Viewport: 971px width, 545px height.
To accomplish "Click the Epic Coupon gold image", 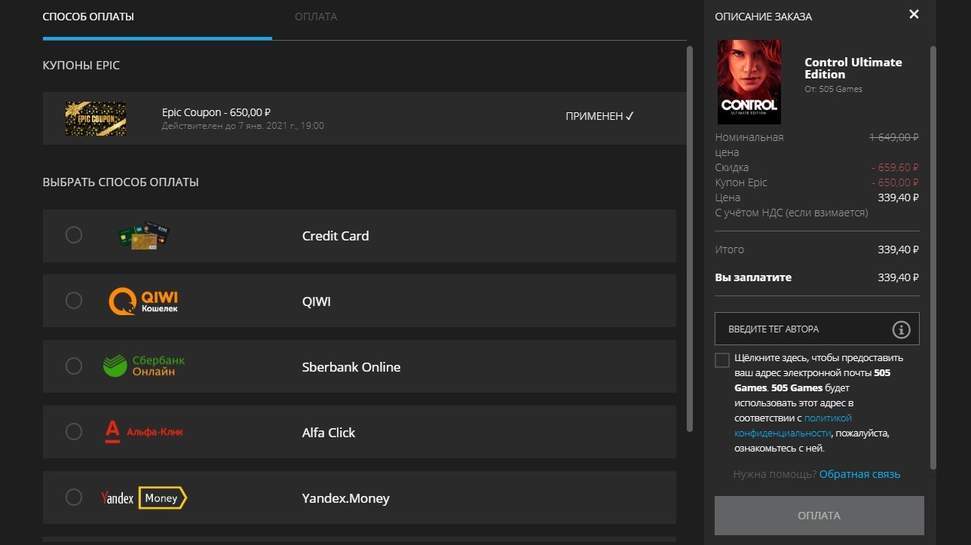I will pos(95,118).
